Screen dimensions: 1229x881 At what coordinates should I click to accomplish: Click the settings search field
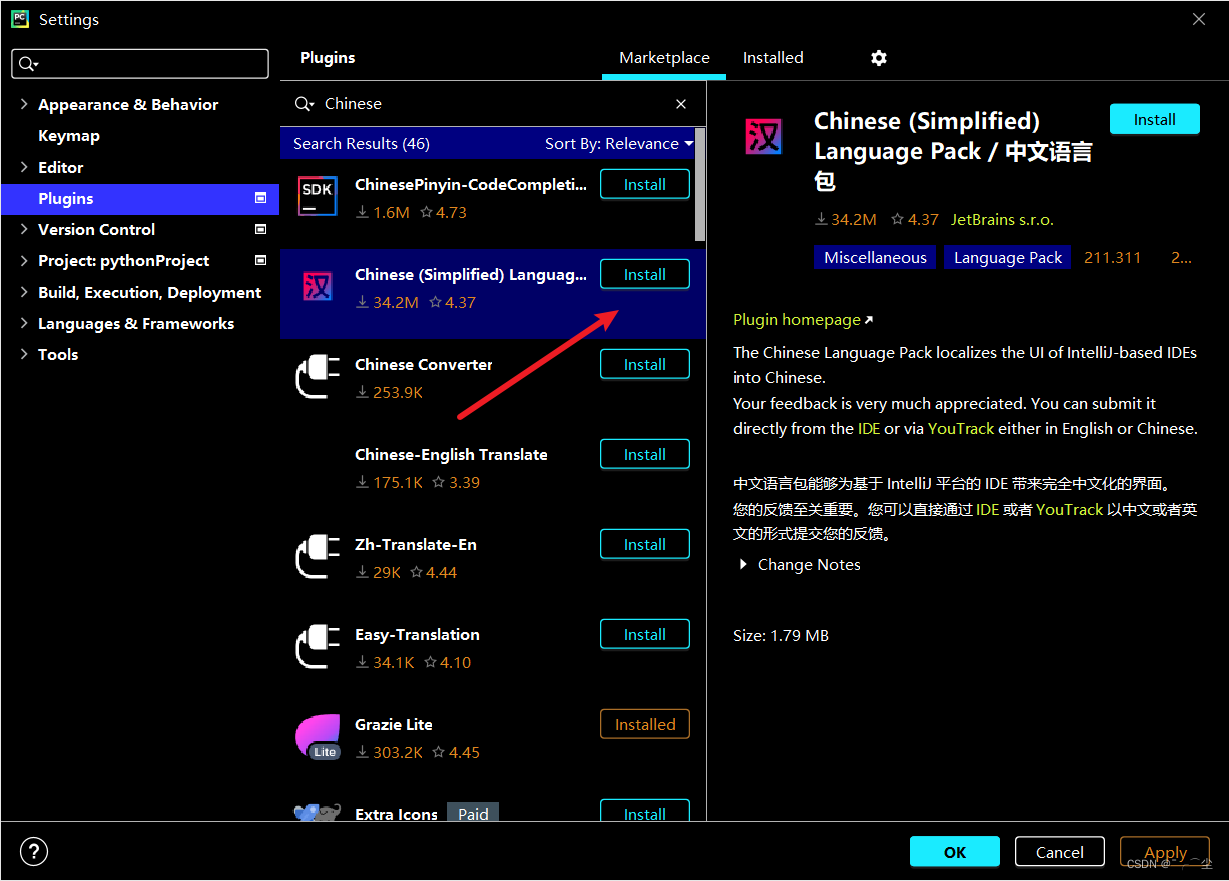pyautogui.click(x=140, y=64)
